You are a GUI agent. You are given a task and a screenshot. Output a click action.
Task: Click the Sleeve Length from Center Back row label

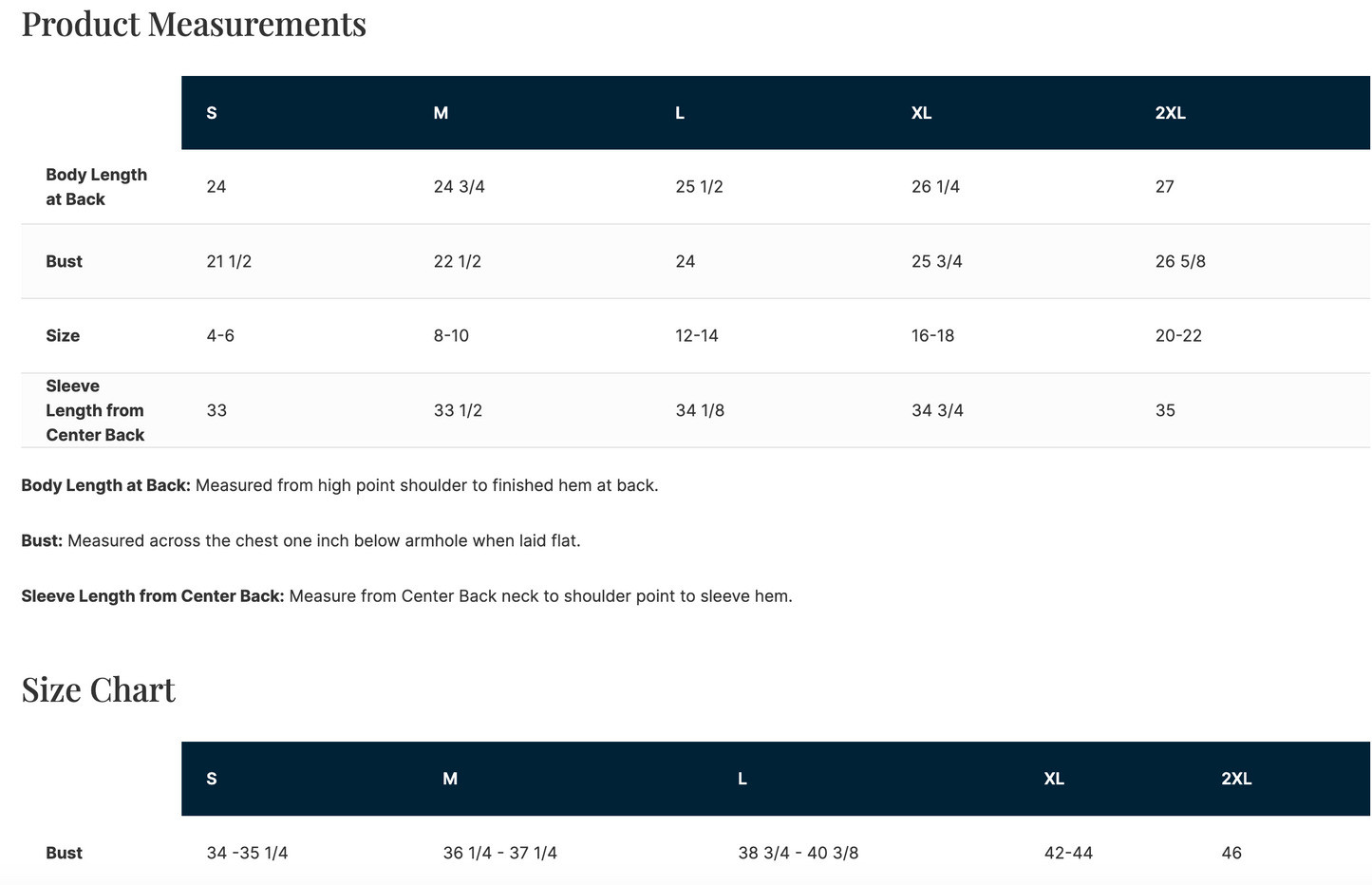95,410
